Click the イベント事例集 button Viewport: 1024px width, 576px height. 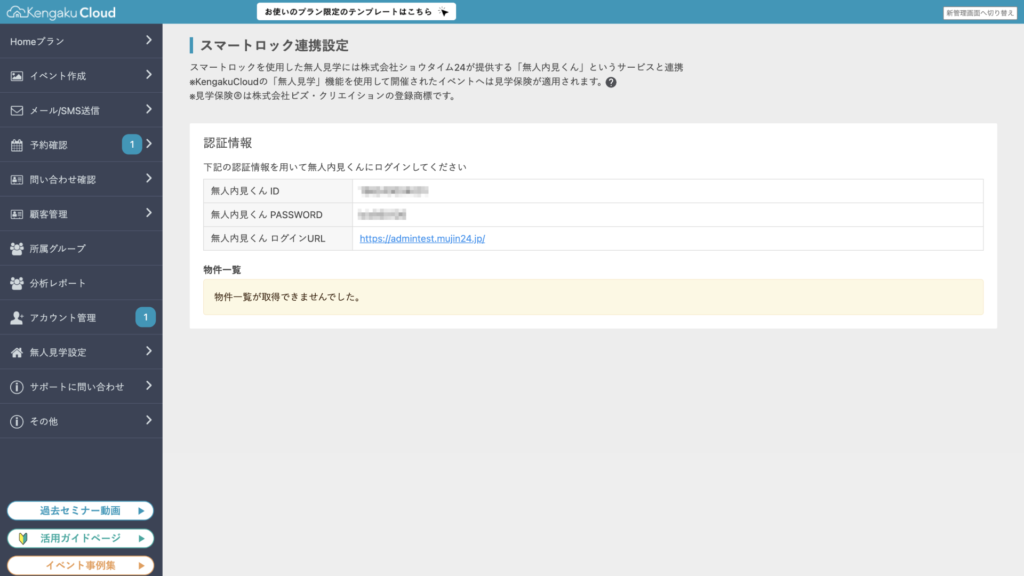coord(81,565)
